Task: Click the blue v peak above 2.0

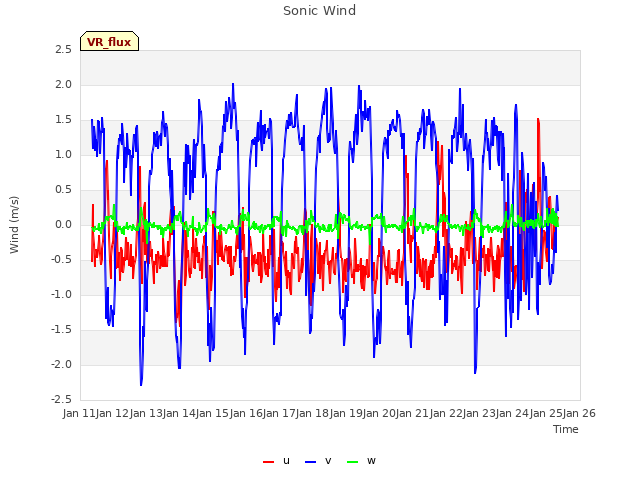Action: [233, 85]
